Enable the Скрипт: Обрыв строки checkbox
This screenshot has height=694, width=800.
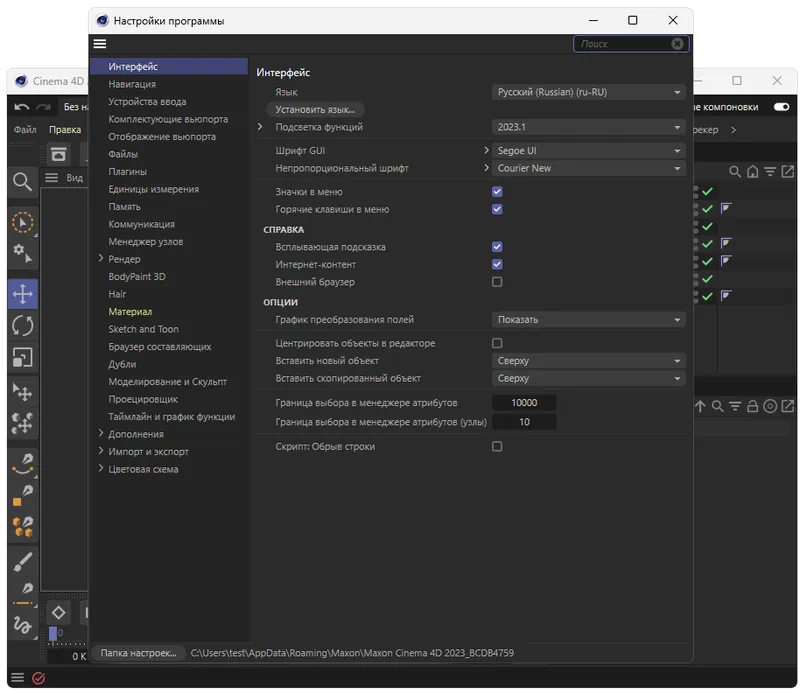[497, 447]
